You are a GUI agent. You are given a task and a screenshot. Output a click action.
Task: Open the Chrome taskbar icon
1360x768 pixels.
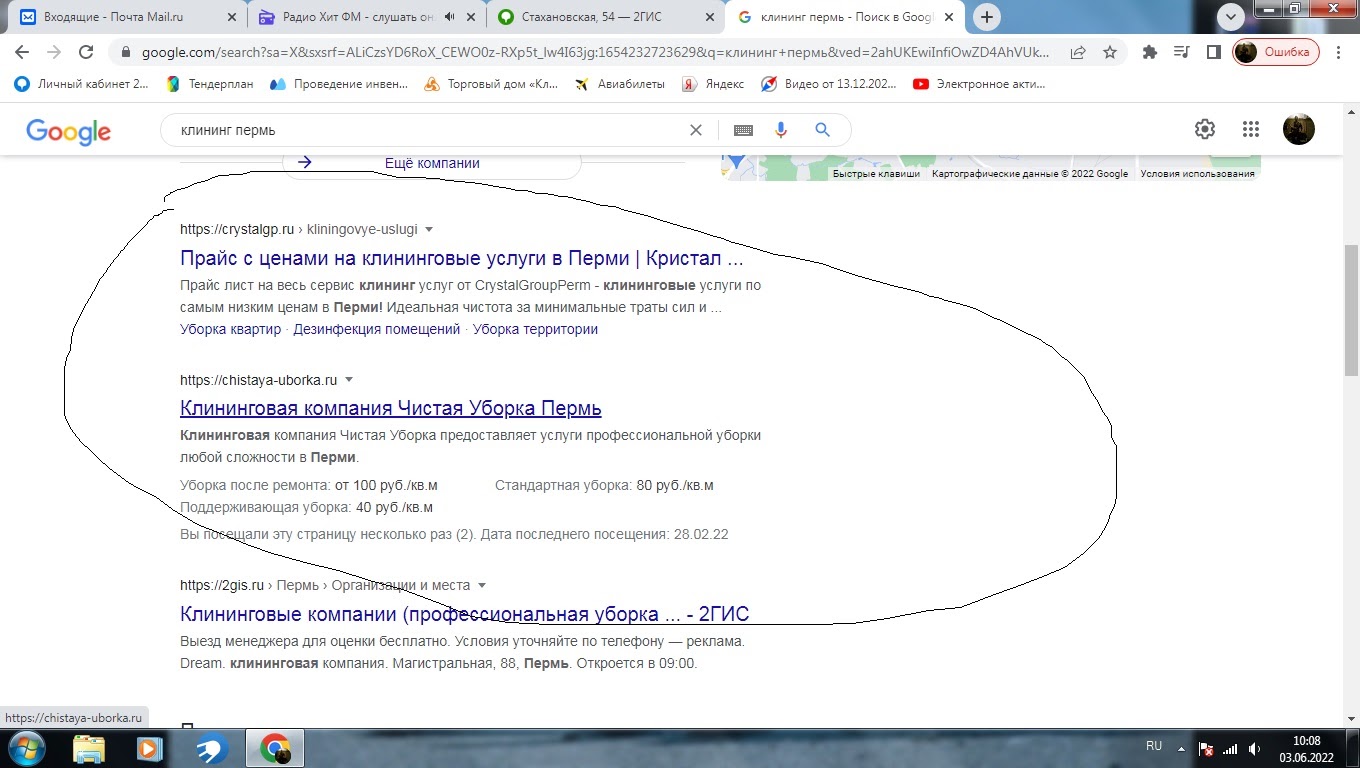[x=276, y=748]
